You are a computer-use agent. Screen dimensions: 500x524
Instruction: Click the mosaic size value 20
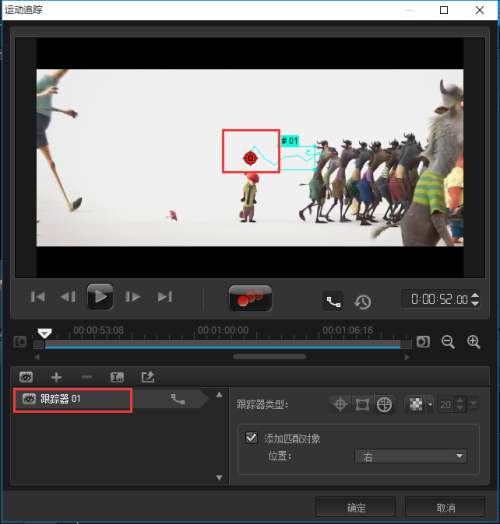446,405
